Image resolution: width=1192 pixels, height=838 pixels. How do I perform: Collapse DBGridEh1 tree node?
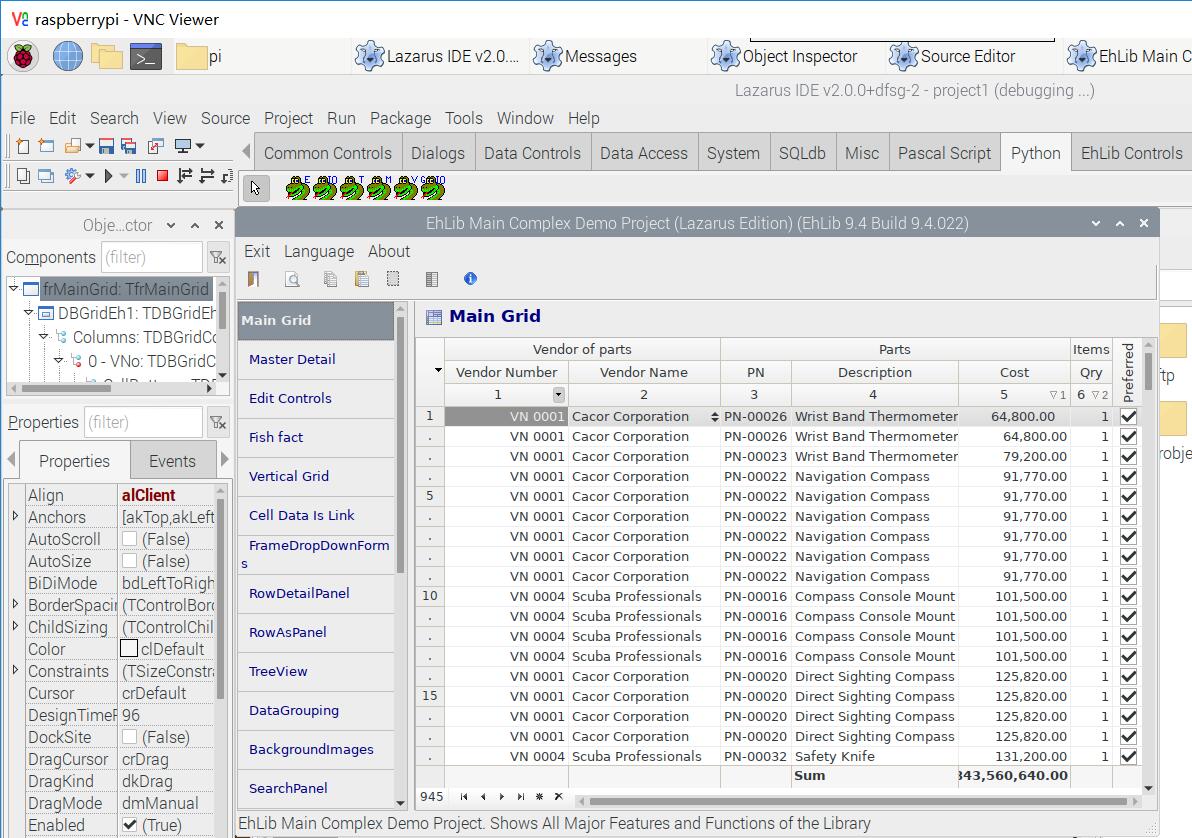pyautogui.click(x=29, y=313)
